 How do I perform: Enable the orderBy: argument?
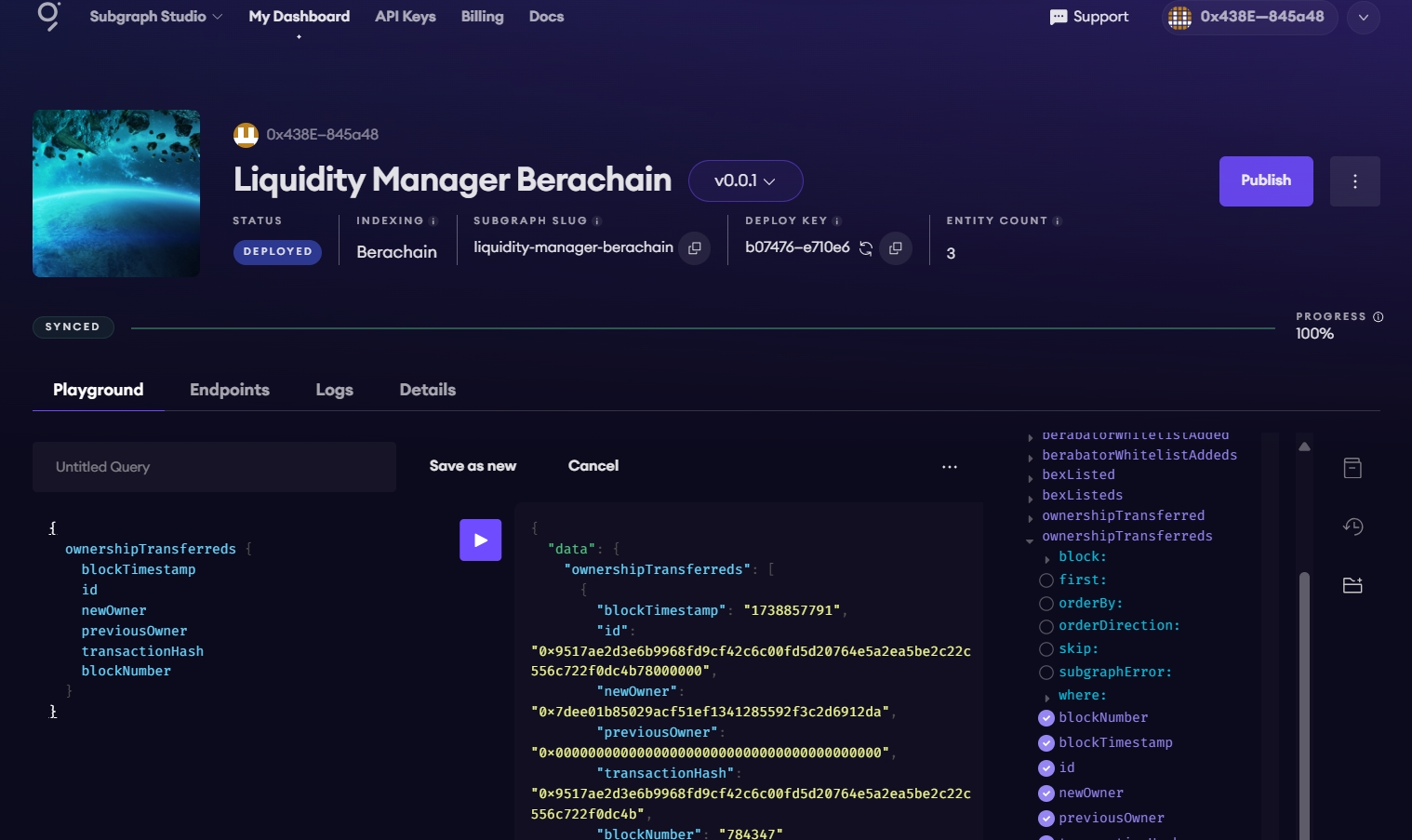[1046, 604]
